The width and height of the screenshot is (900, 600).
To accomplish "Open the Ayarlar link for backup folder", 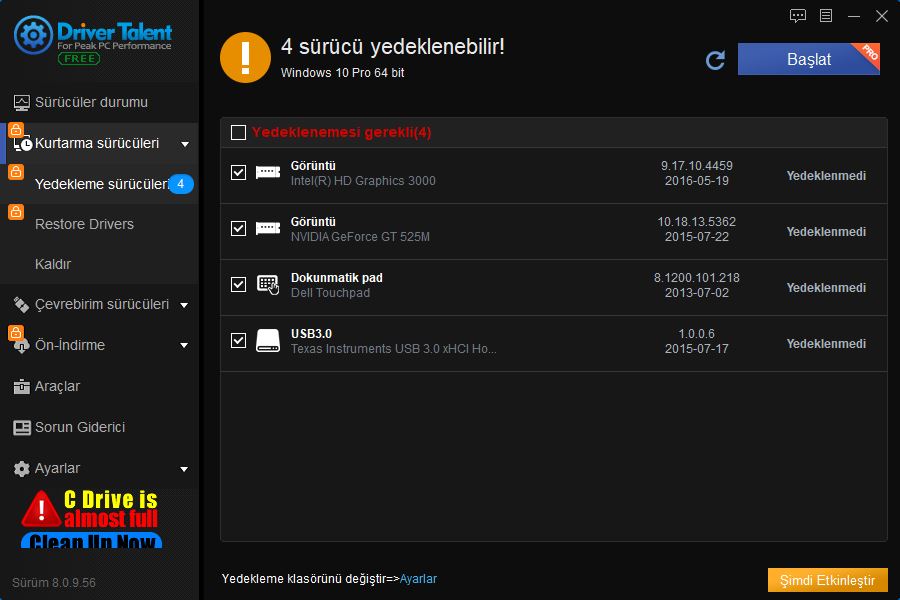I will pos(418,579).
